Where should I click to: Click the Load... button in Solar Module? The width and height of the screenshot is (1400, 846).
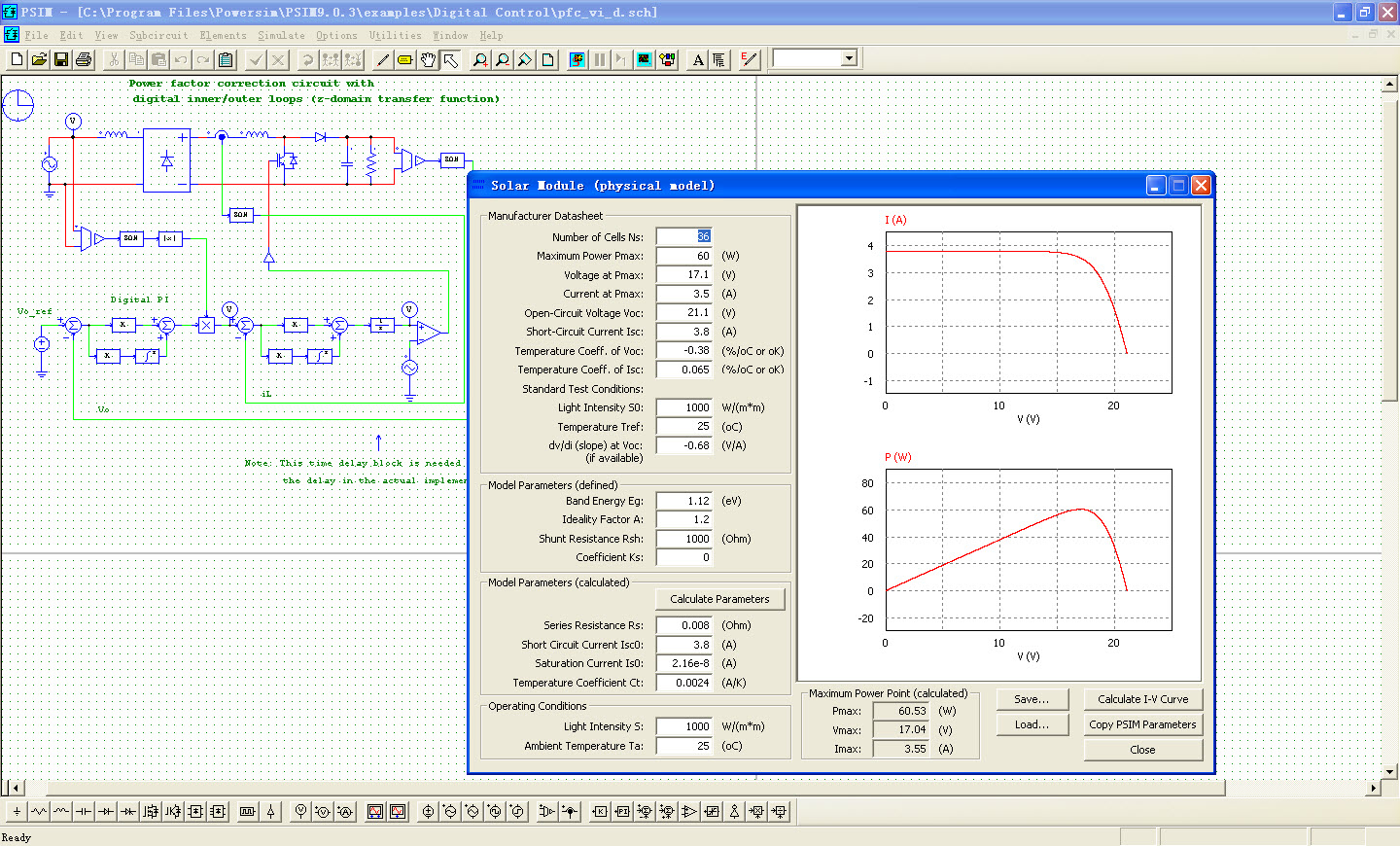click(1032, 724)
